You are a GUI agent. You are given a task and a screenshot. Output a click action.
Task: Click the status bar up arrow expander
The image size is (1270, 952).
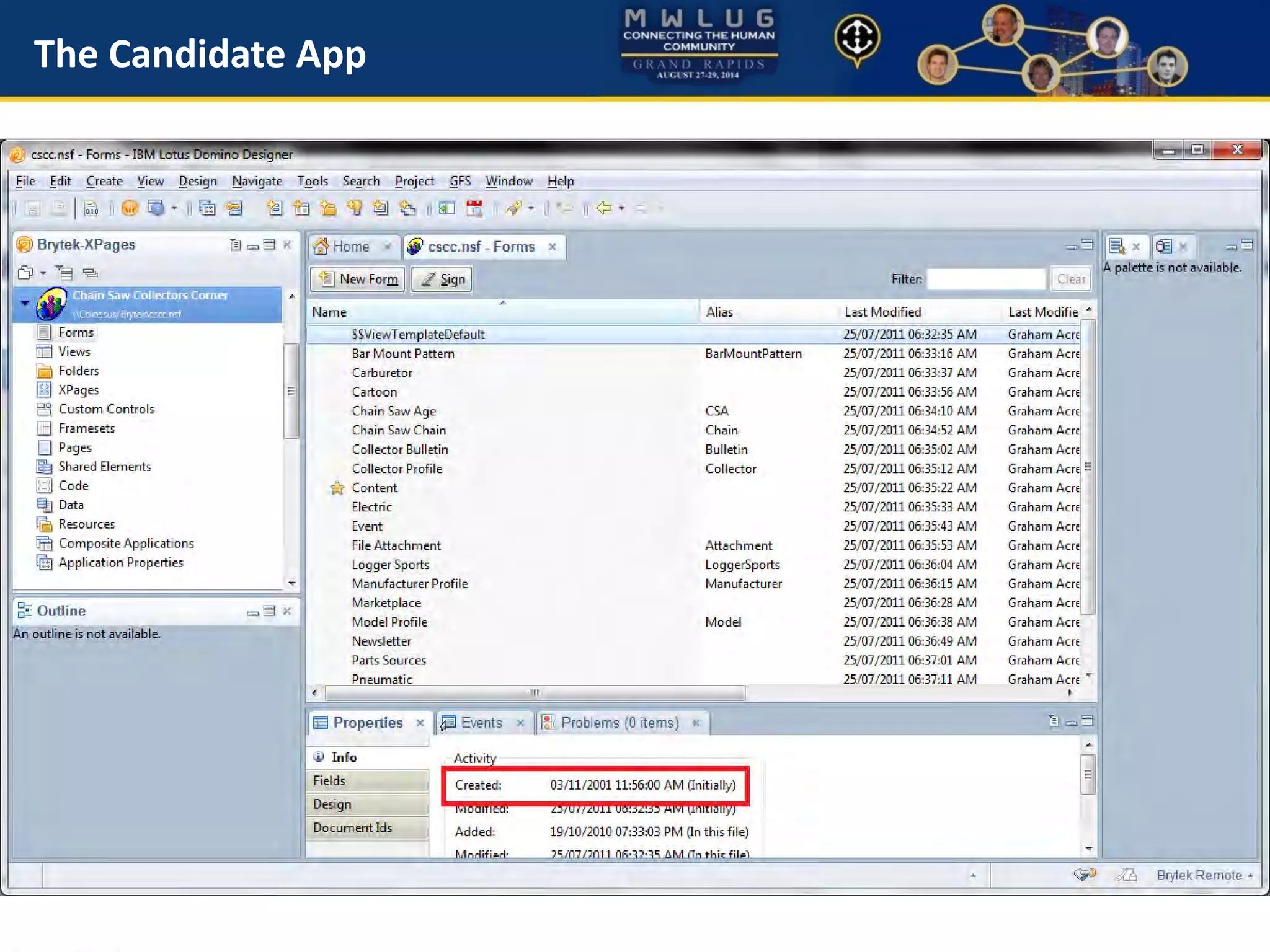pos(973,875)
